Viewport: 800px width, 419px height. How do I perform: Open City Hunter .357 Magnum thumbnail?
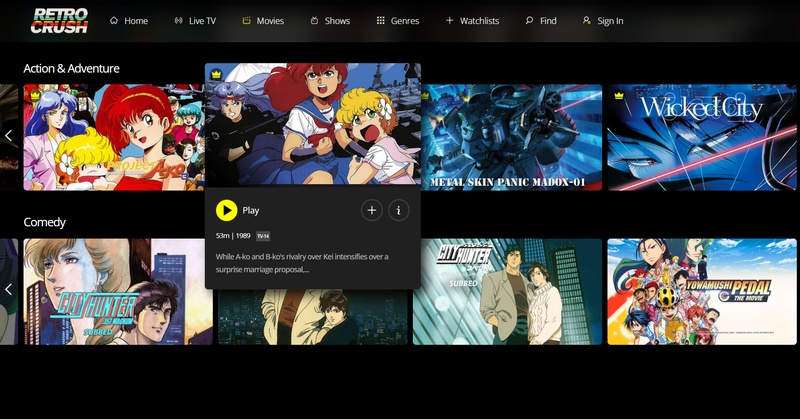118,291
